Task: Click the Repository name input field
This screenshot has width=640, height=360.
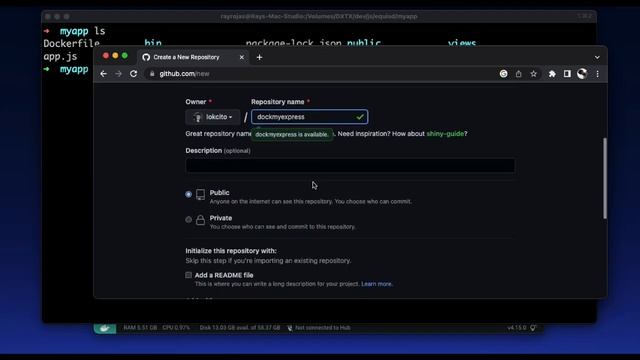Action: [x=309, y=117]
